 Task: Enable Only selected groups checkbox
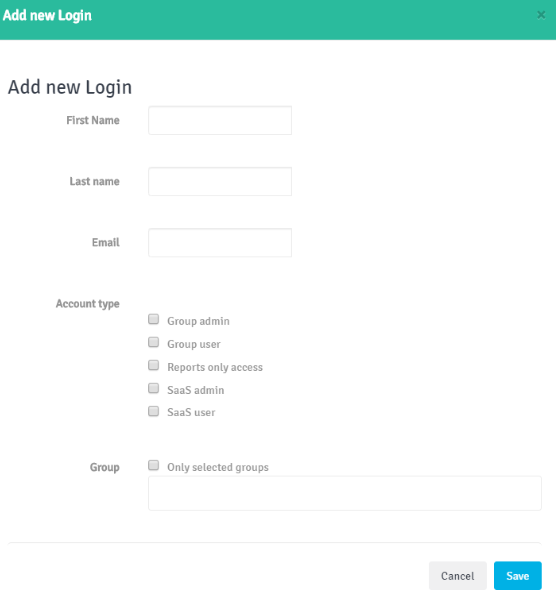click(154, 465)
